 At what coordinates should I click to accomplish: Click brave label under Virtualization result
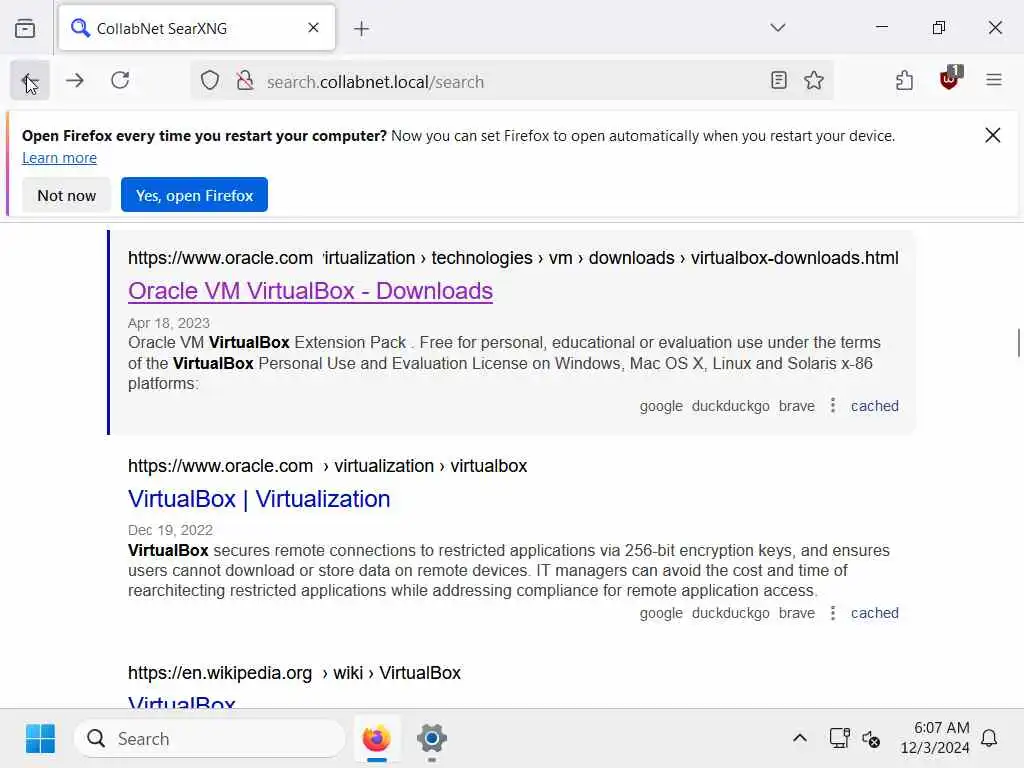(797, 613)
